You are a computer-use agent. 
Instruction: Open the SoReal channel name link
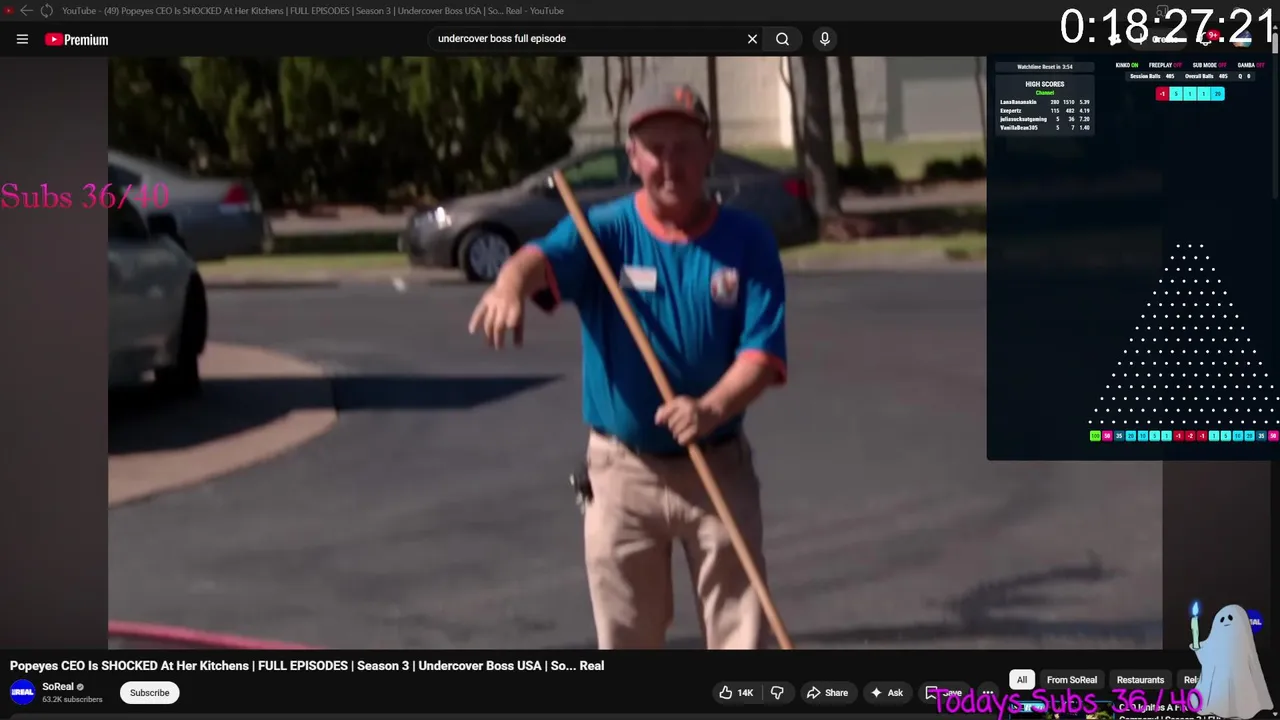(x=58, y=687)
